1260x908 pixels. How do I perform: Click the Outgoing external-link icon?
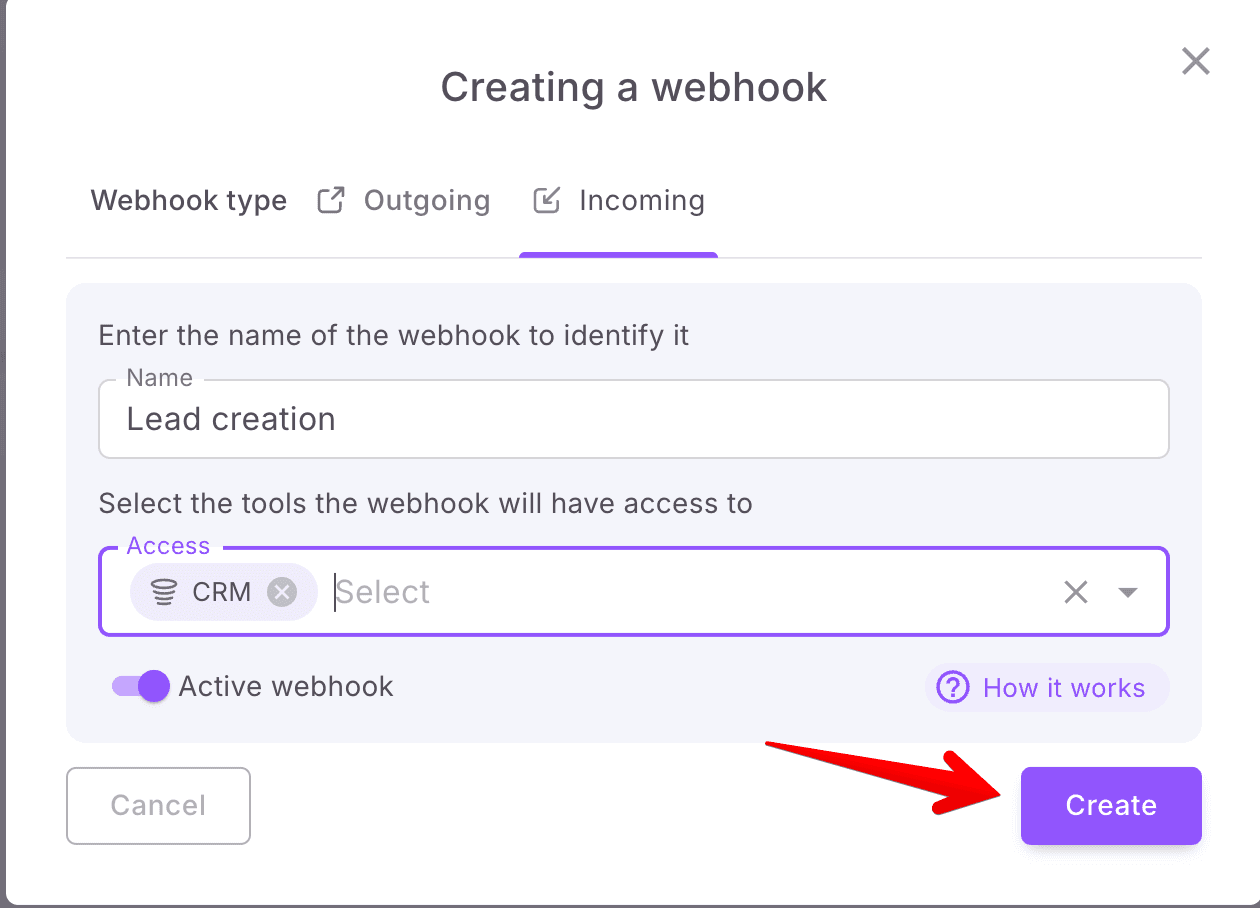pyautogui.click(x=330, y=200)
